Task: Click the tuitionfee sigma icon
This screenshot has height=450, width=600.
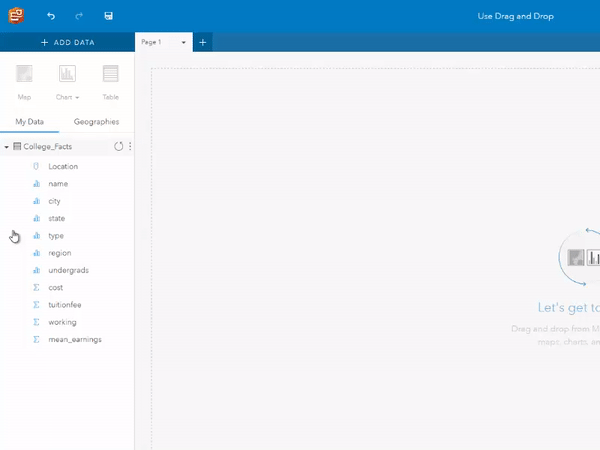Action: click(x=36, y=305)
